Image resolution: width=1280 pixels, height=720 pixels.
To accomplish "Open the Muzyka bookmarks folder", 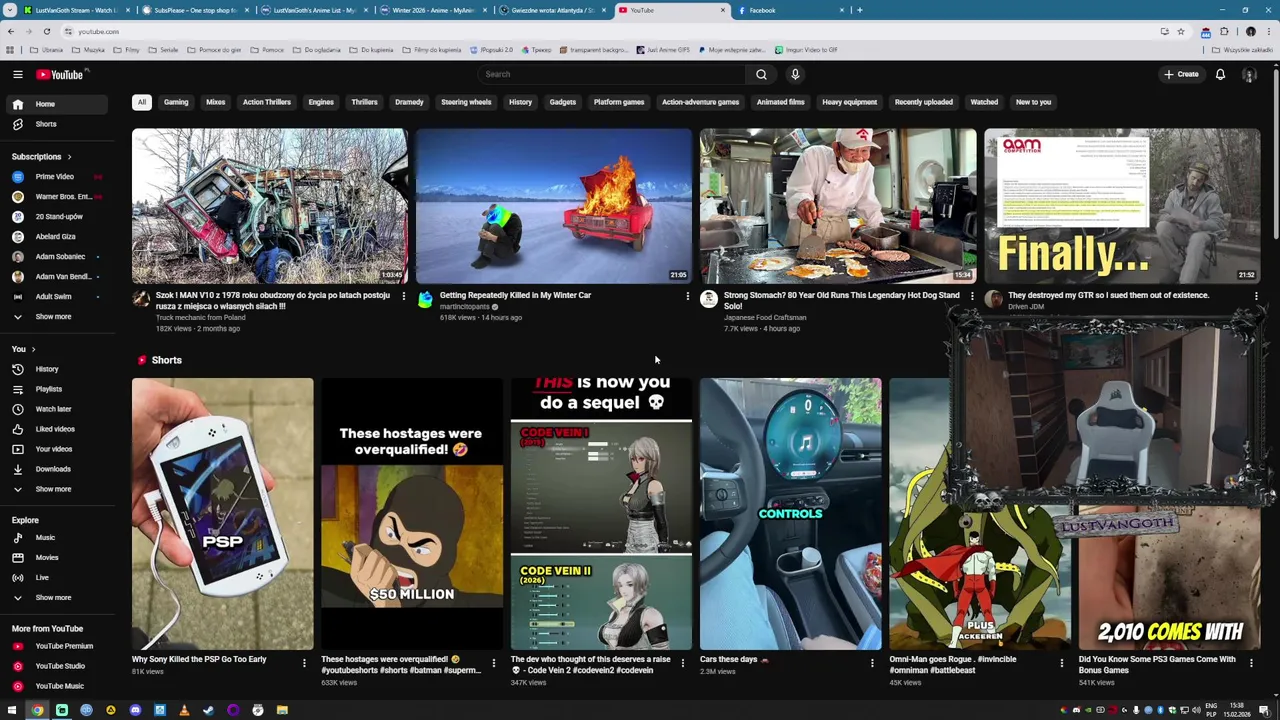I will [88, 50].
